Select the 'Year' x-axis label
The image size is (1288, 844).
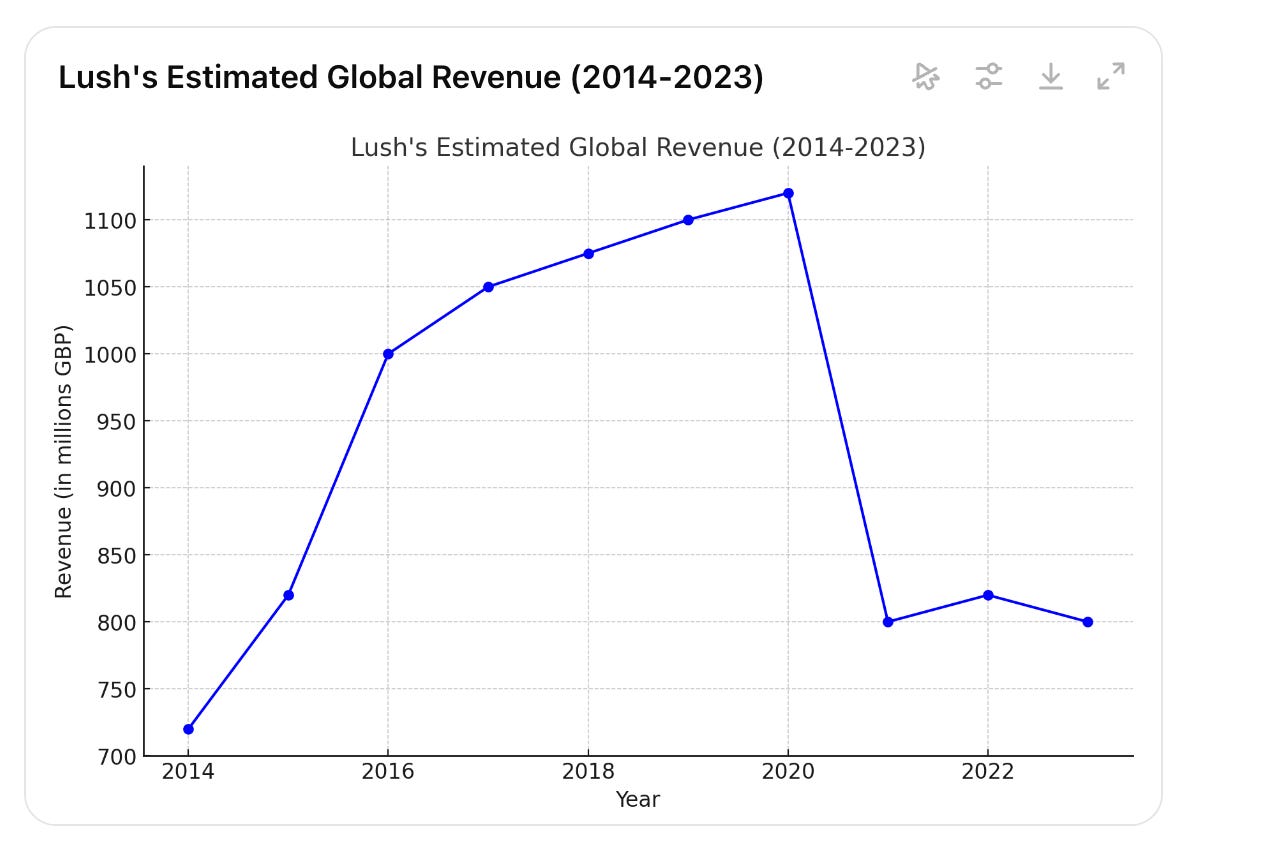(x=638, y=799)
